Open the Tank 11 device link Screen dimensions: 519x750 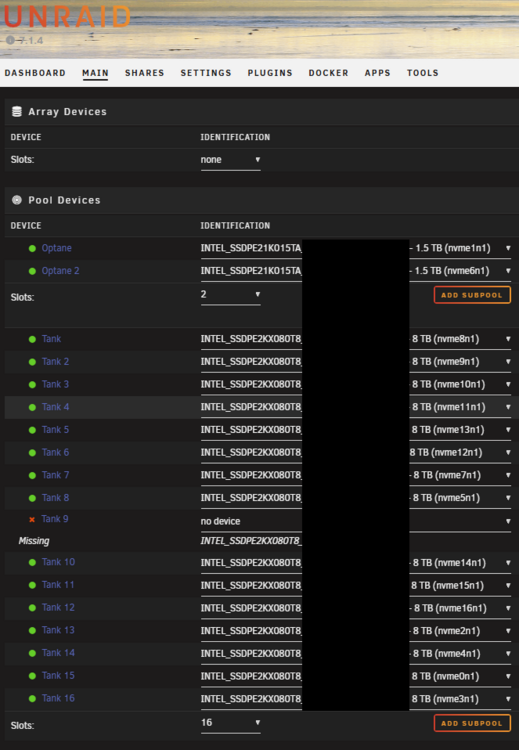coord(58,585)
